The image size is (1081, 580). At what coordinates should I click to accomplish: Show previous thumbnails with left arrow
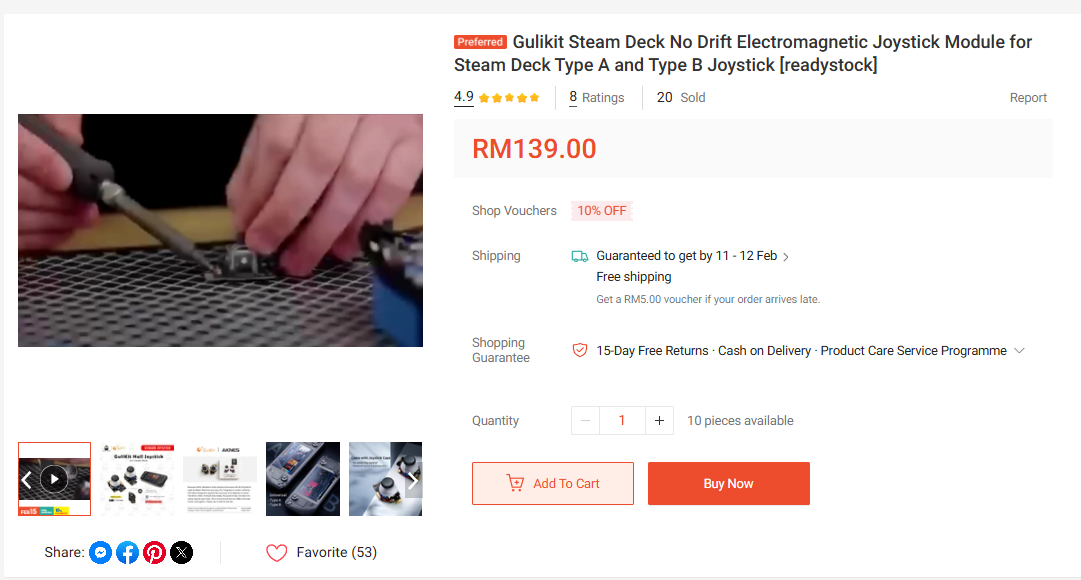[26, 479]
